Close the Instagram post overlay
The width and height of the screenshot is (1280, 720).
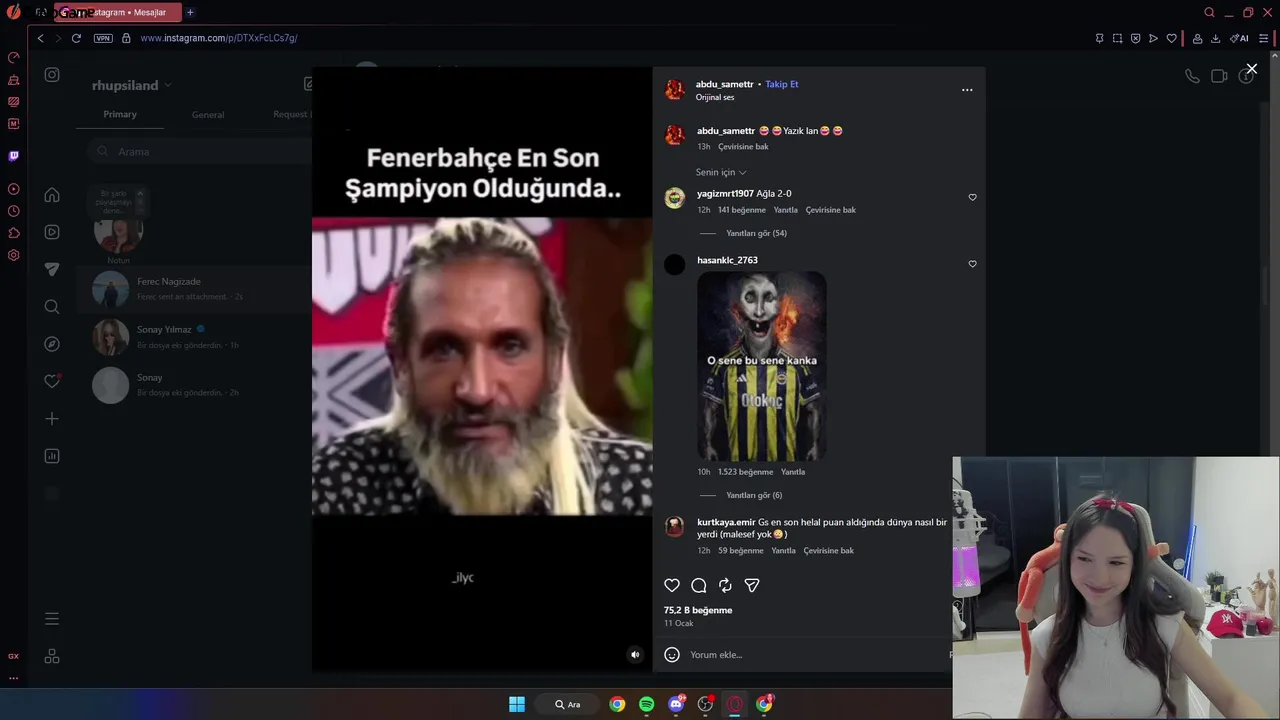pos(1251,69)
